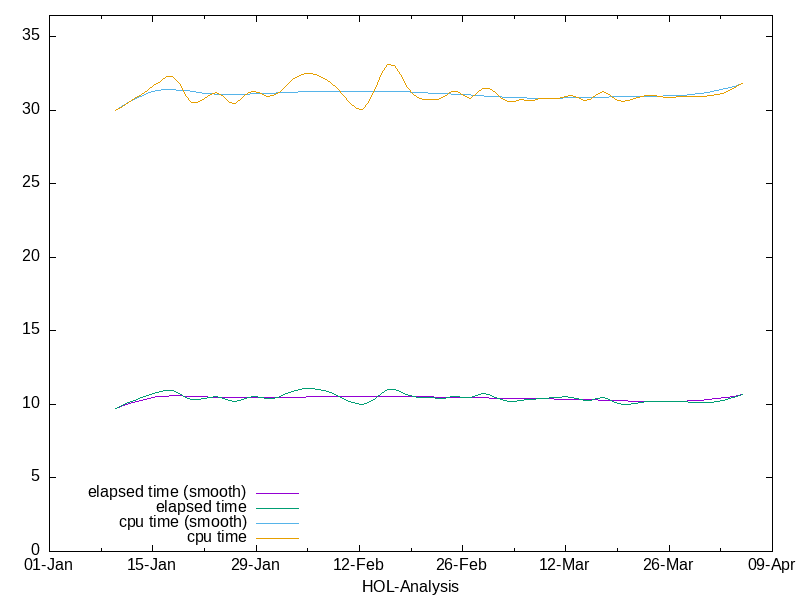800x600 pixels.
Task: Select the 09-Apr date tick label
Action: (x=771, y=565)
